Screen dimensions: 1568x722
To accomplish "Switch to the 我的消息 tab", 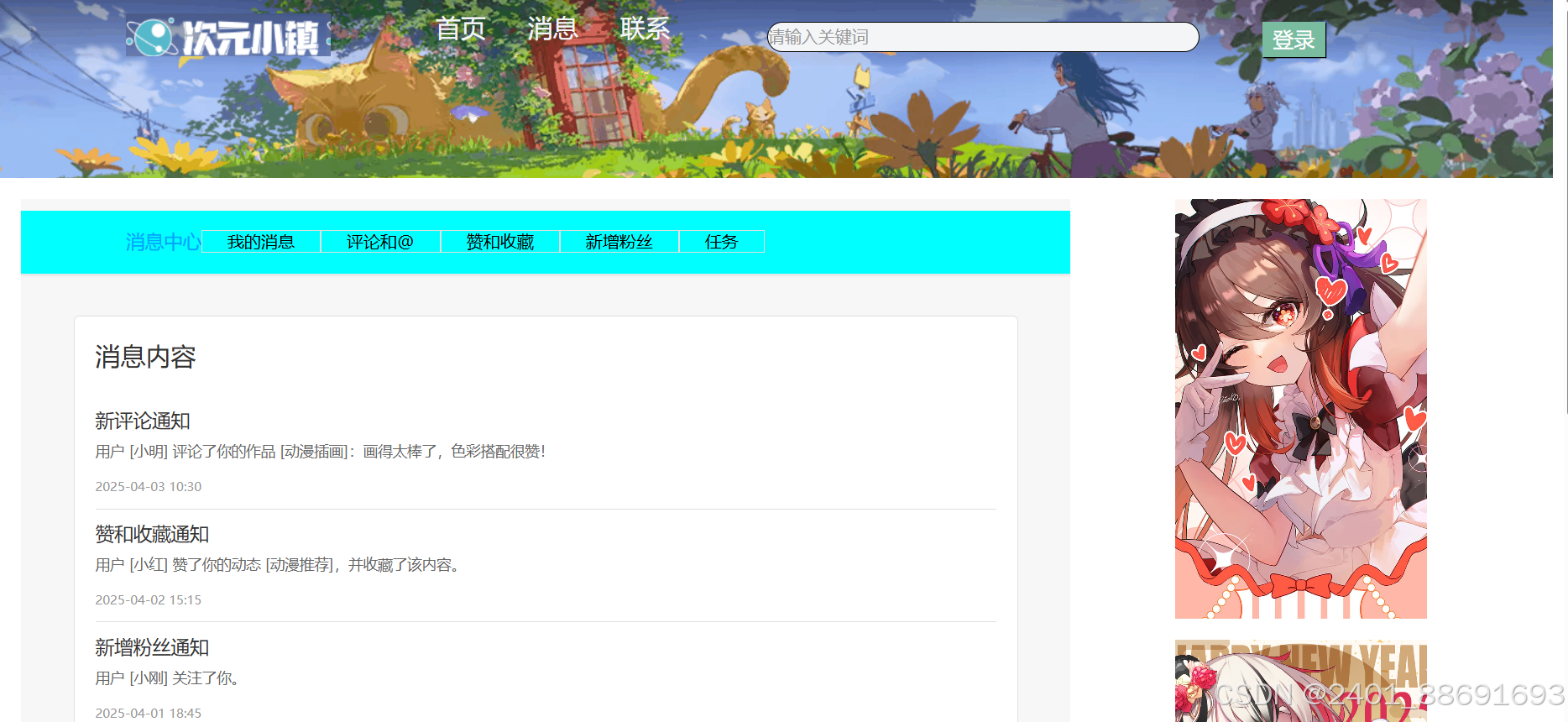I will [261, 242].
